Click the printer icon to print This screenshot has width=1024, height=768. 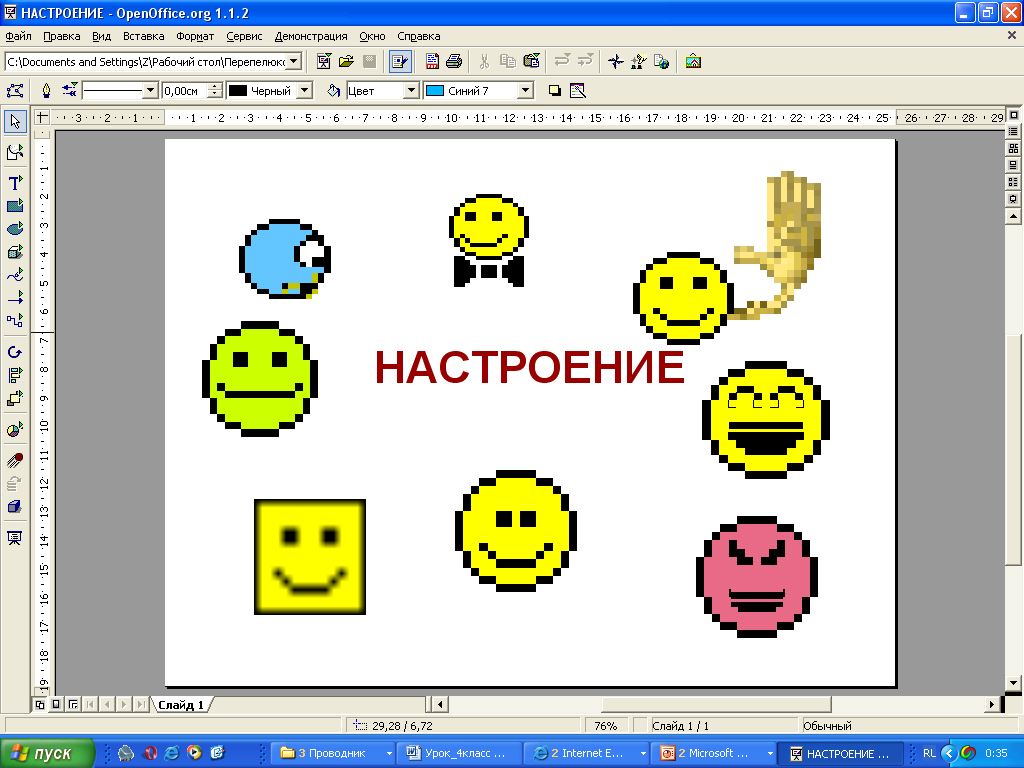(x=454, y=61)
